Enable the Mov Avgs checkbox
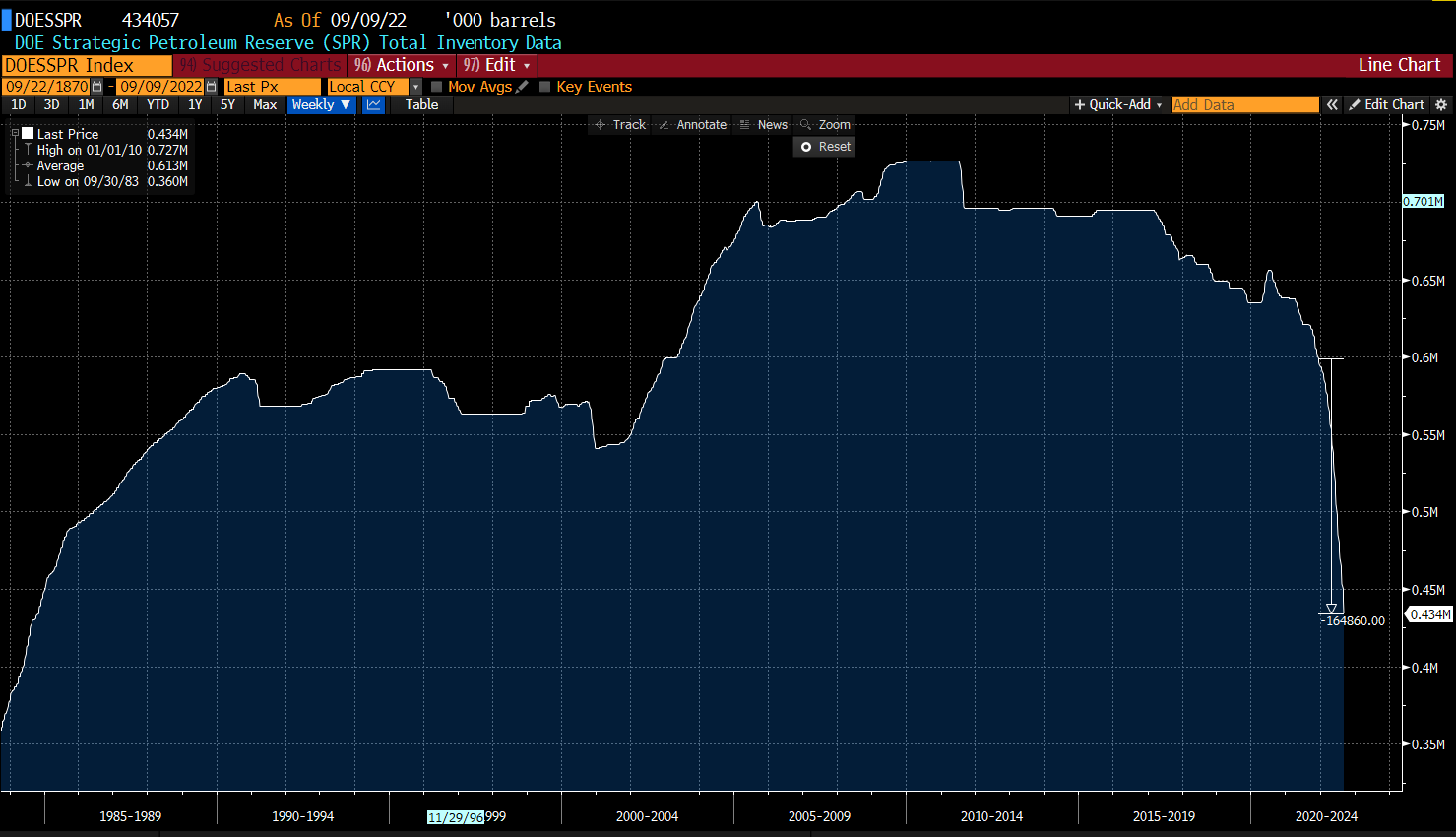Viewport: 1456px width, 837px height. click(x=437, y=87)
